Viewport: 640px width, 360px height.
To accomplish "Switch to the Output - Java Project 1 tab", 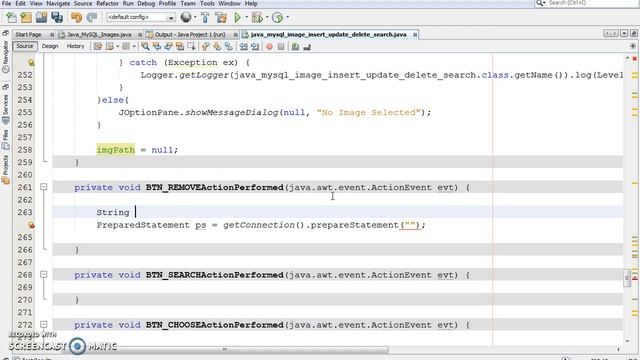I will [190, 35].
